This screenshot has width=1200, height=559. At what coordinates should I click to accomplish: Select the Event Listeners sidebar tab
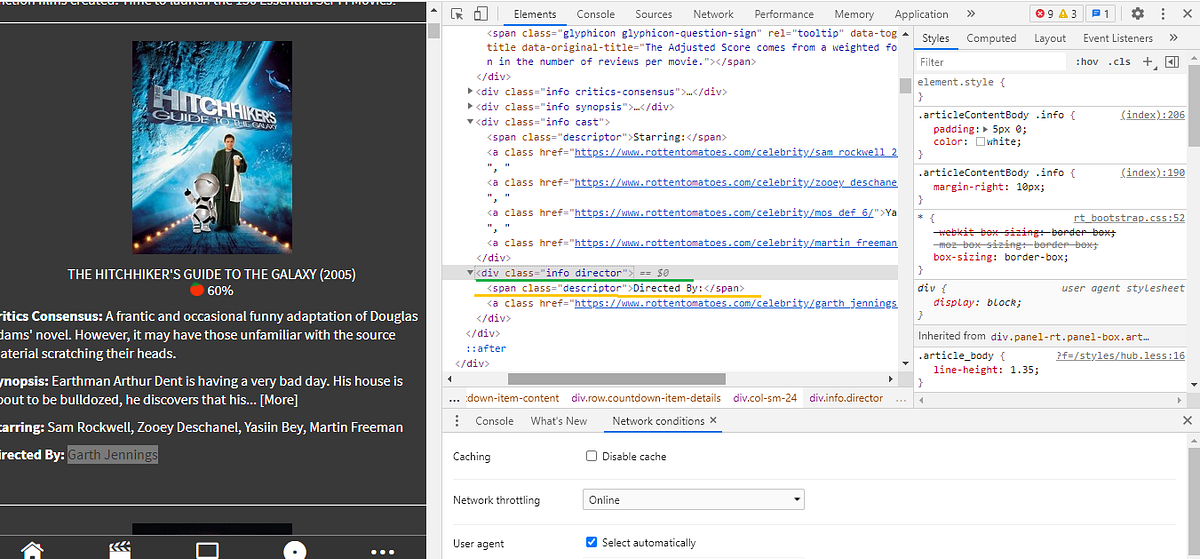pyautogui.click(x=1118, y=38)
